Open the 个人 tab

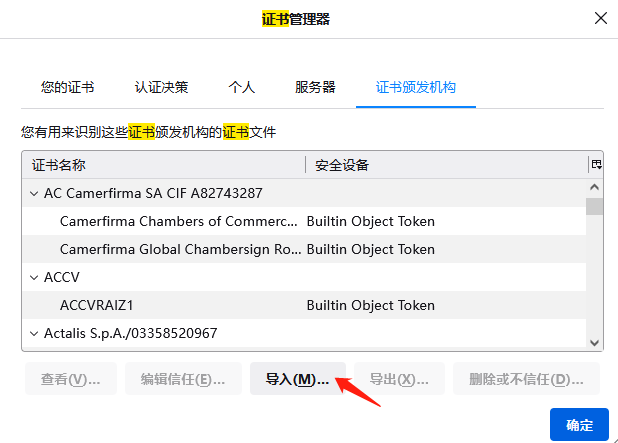pyautogui.click(x=242, y=87)
